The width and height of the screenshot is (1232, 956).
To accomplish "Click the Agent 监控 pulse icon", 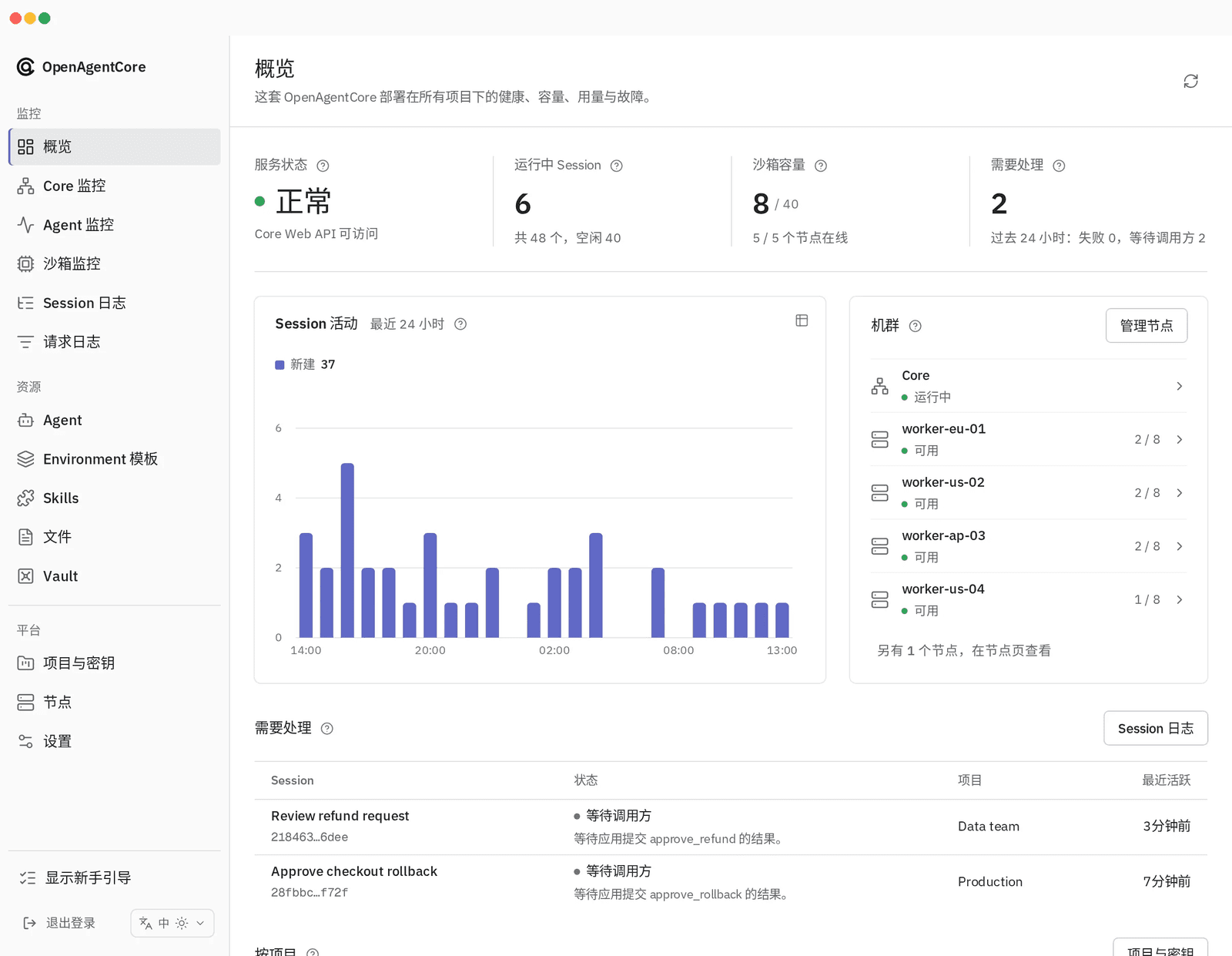I will 25,225.
